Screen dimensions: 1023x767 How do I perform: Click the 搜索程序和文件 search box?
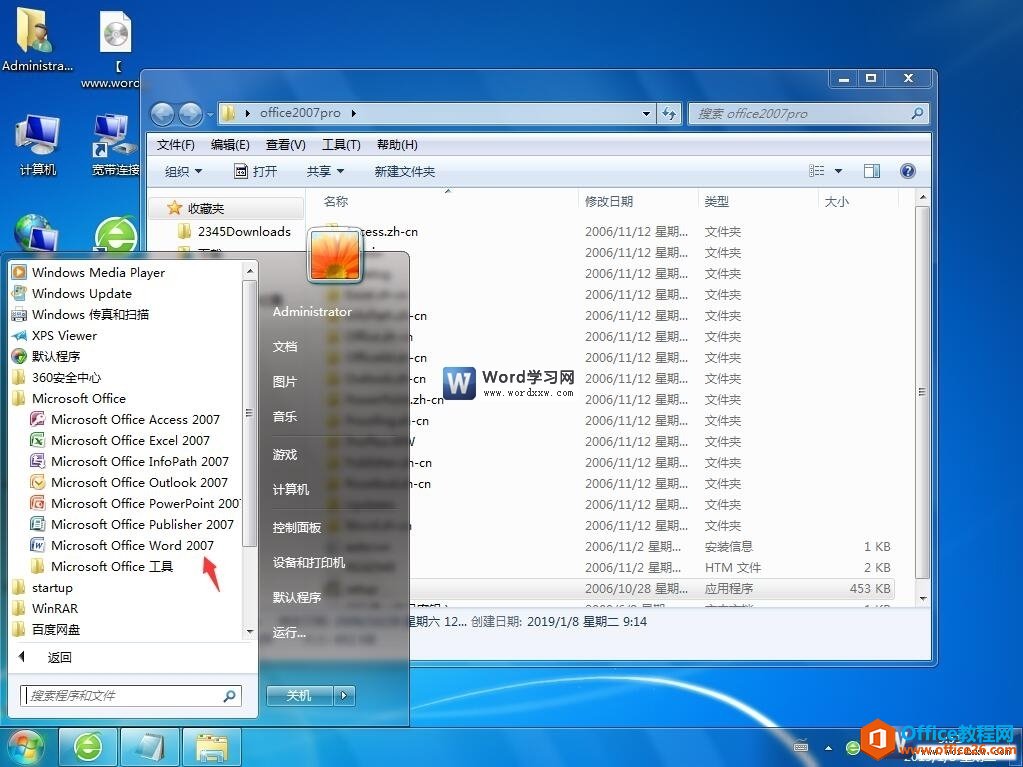[131, 696]
